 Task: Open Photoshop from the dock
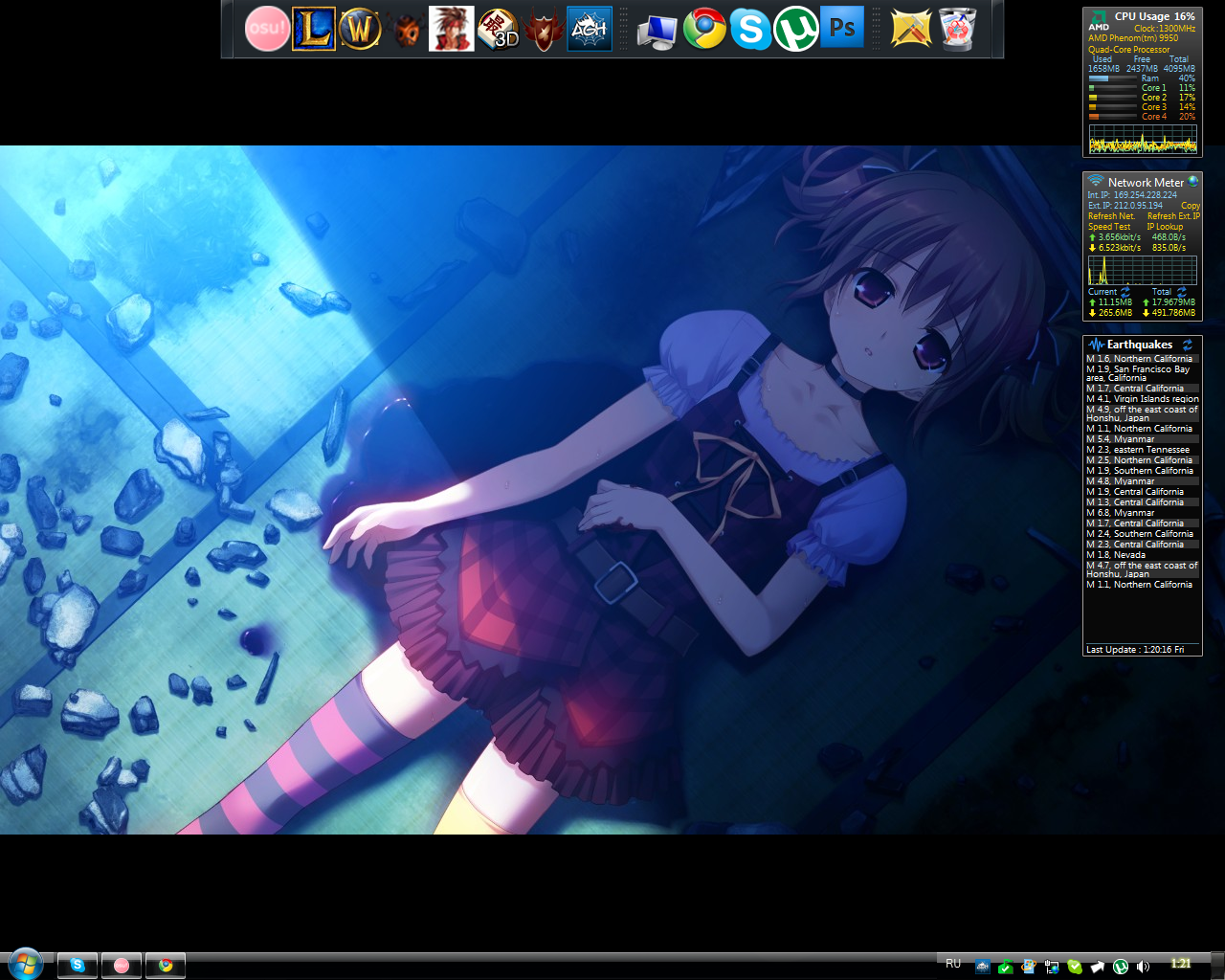pyautogui.click(x=842, y=29)
